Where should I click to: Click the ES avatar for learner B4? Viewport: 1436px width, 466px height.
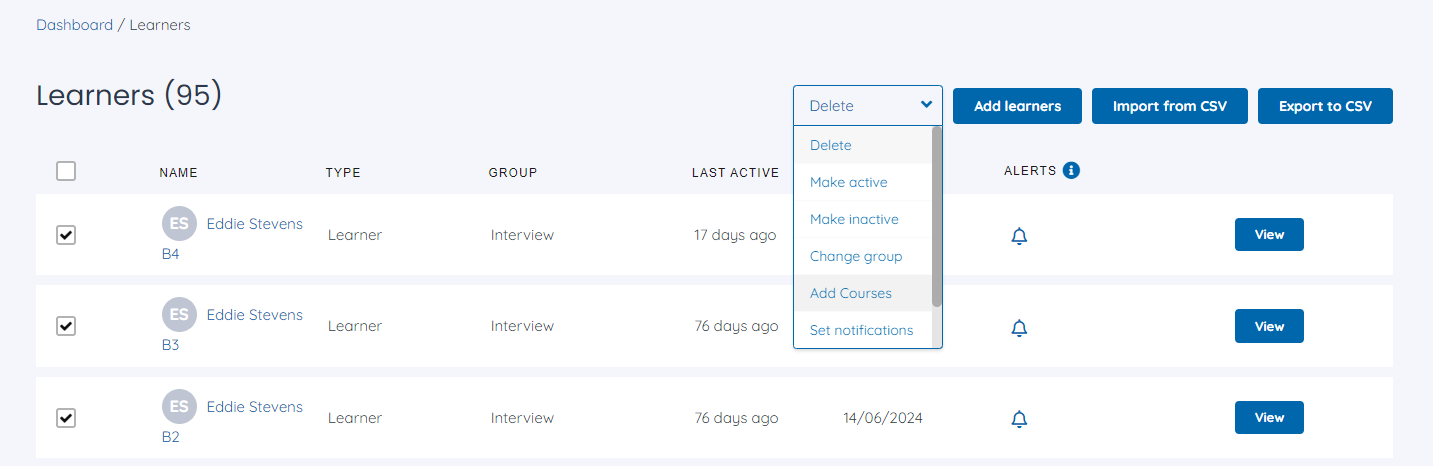[179, 224]
